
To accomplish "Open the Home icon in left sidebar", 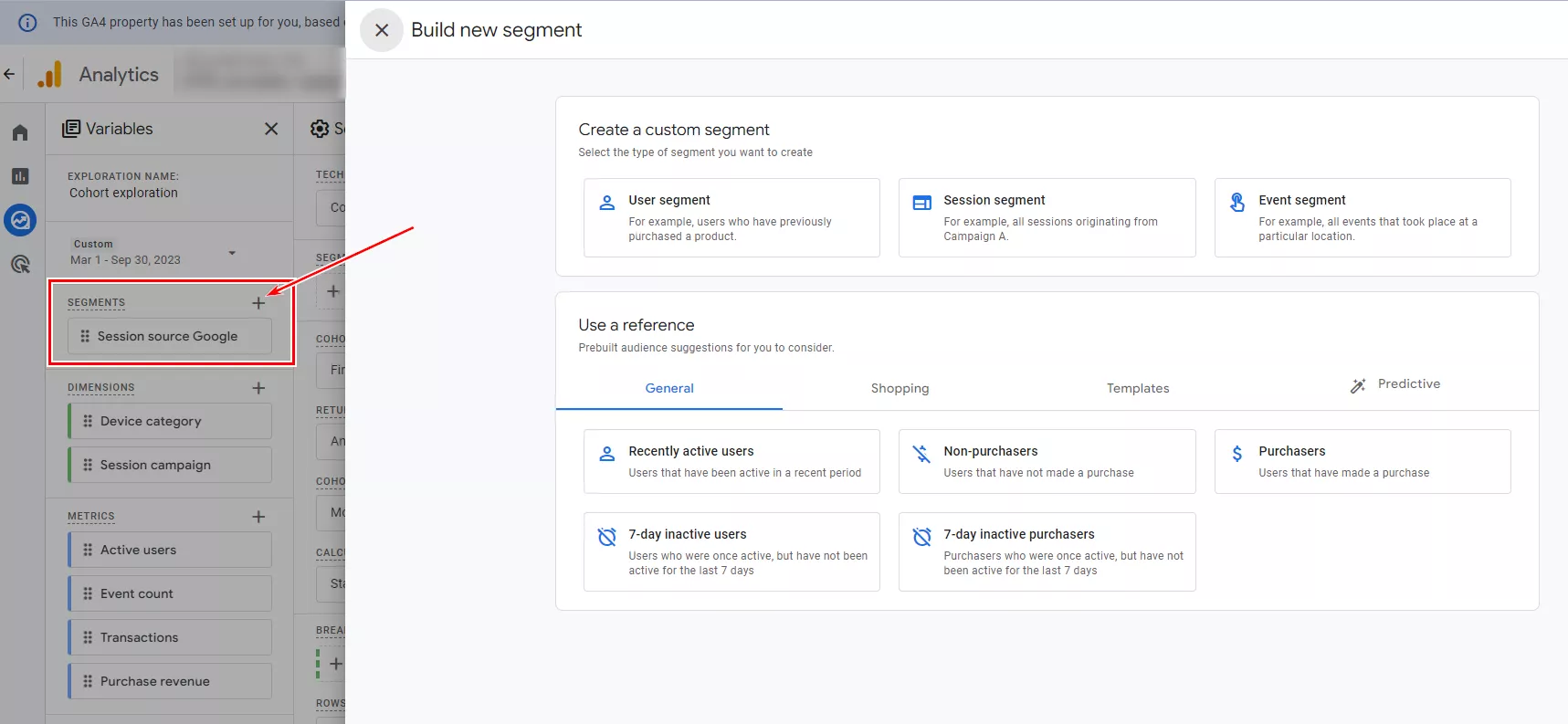I will (x=20, y=133).
